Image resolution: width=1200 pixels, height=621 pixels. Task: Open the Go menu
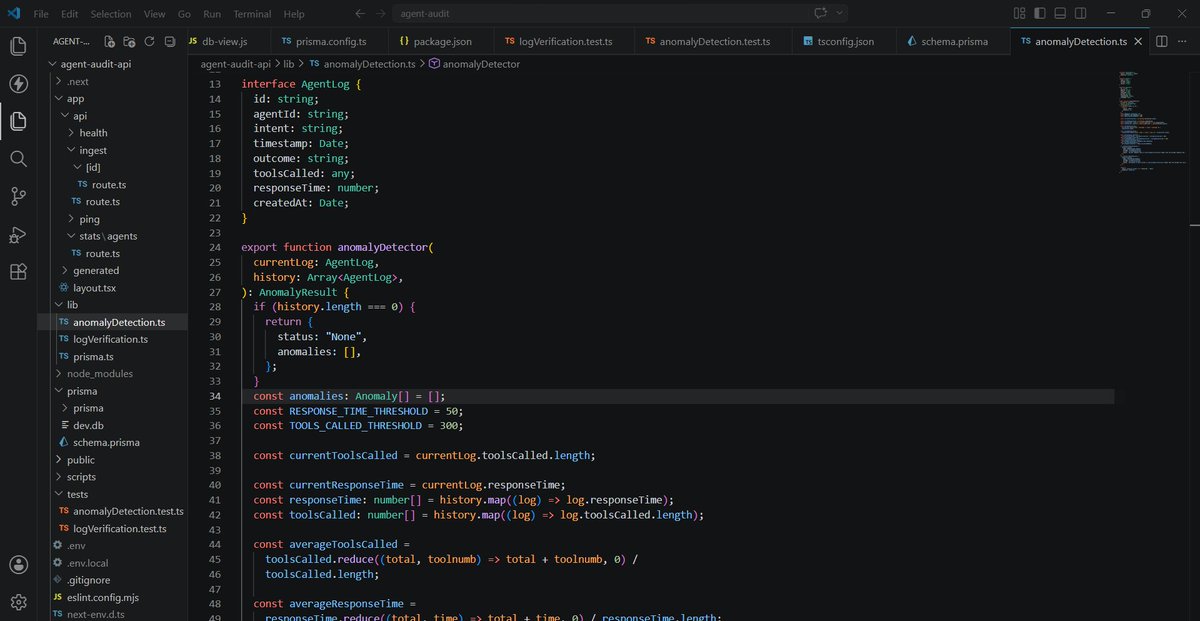[185, 14]
